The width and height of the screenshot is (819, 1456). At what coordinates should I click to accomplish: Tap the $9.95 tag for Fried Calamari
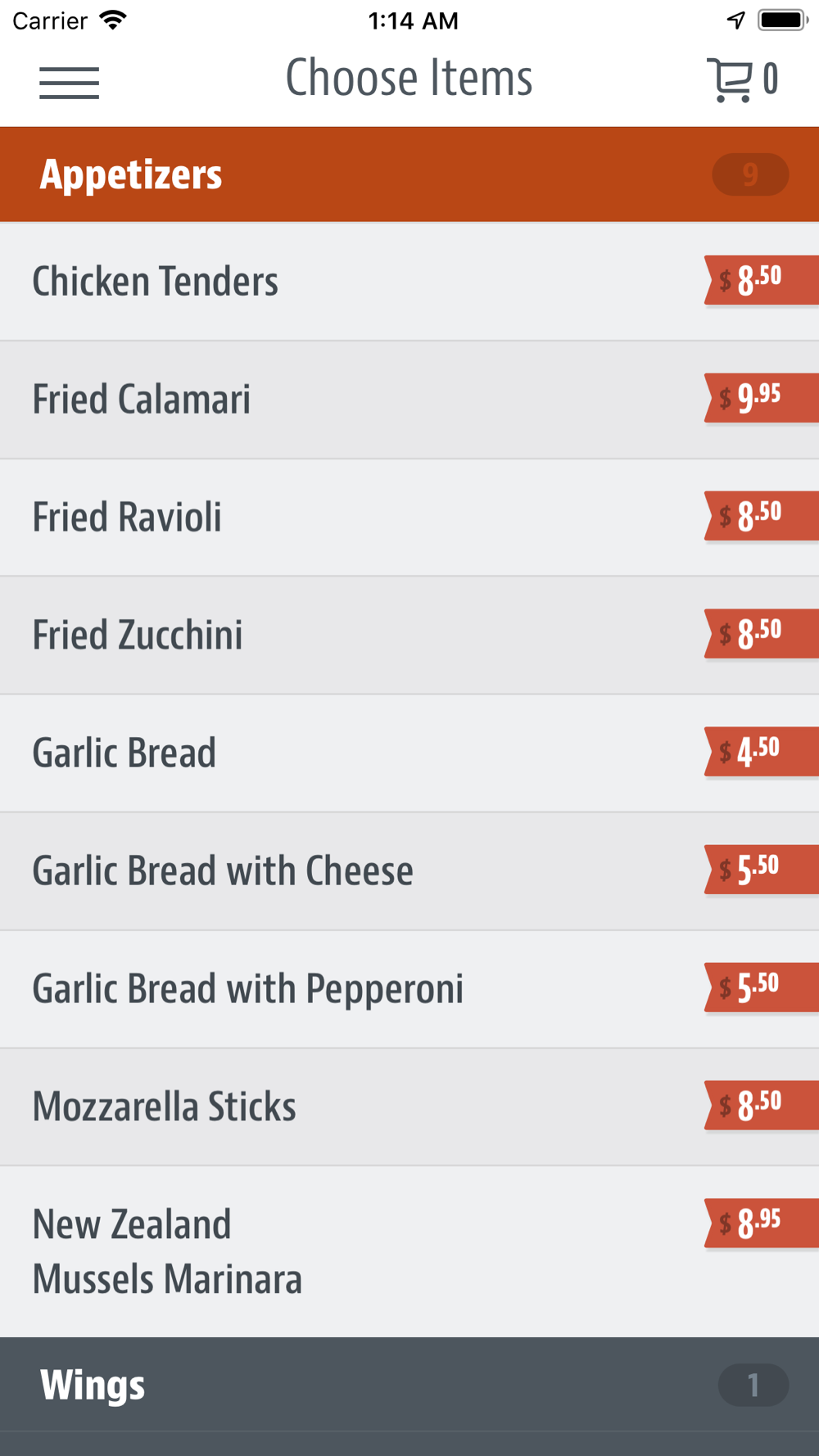point(762,398)
